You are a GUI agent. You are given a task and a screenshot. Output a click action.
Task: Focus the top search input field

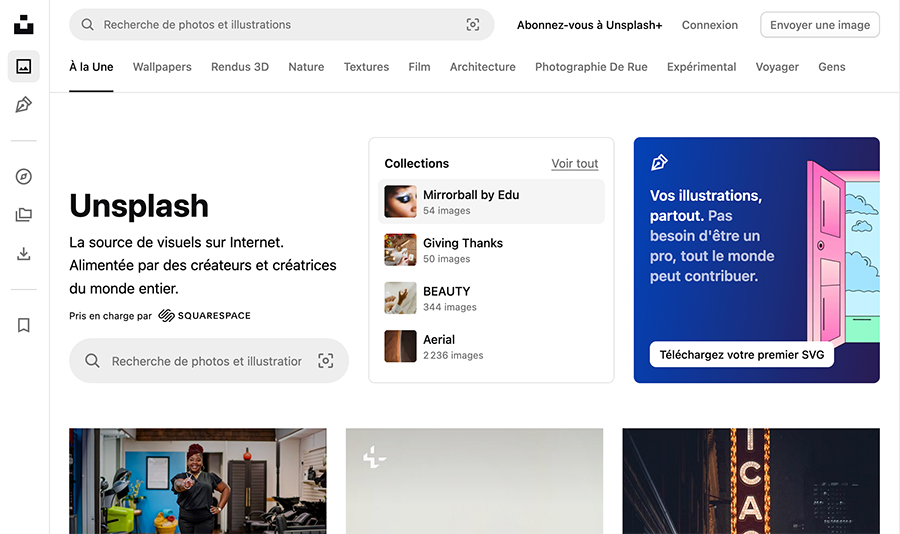coord(270,25)
